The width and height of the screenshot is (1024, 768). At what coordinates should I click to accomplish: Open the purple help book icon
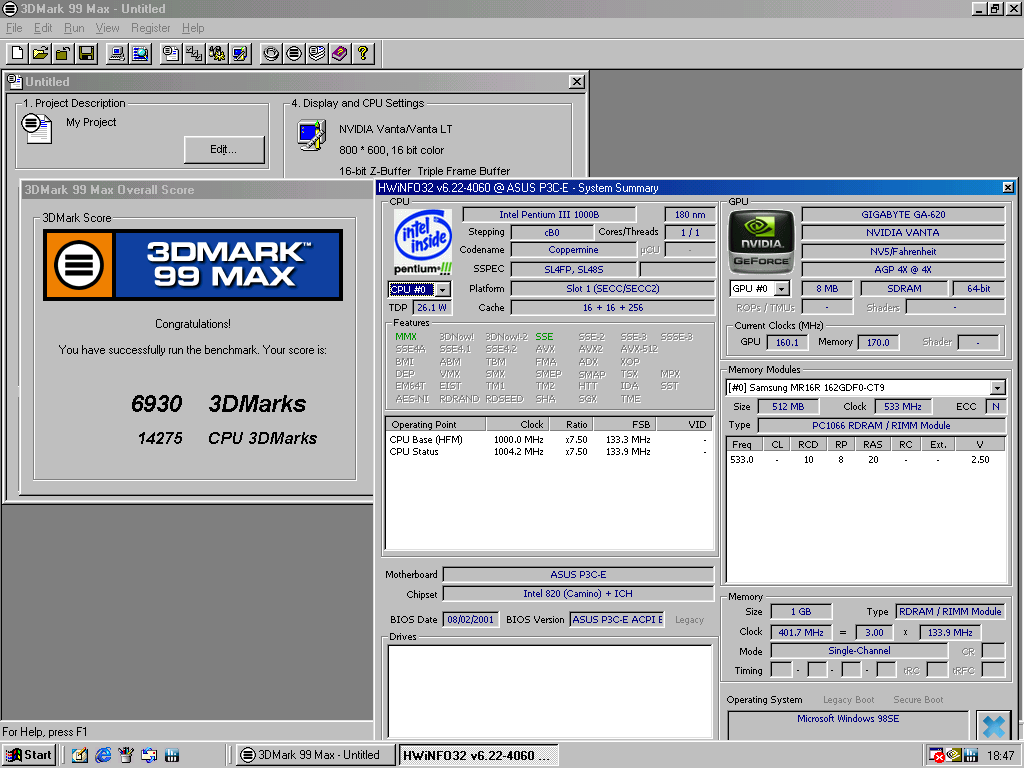click(x=340, y=53)
